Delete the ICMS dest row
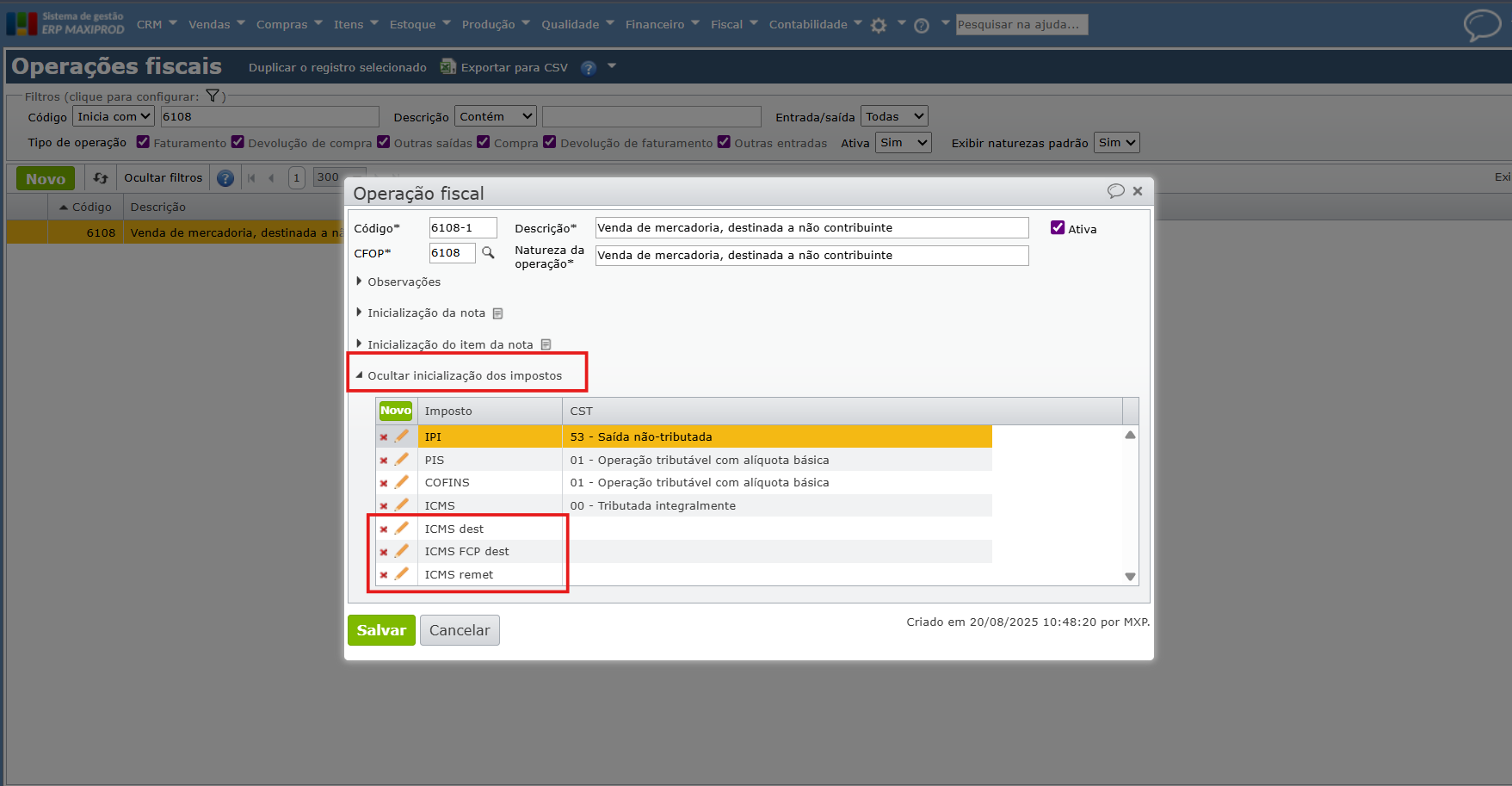Image resolution: width=1512 pixels, height=786 pixels. pyautogui.click(x=384, y=529)
